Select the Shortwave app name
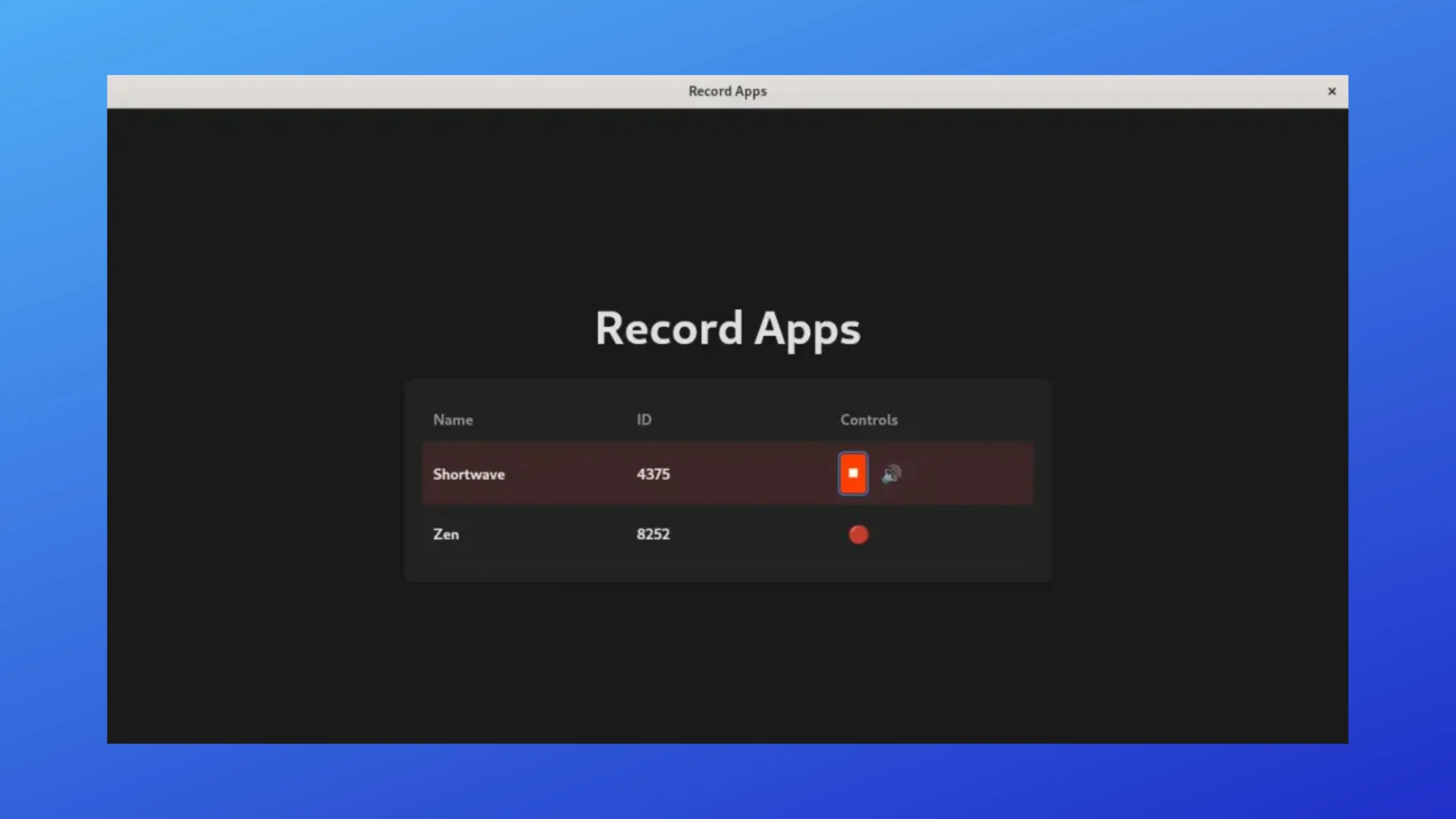 [x=469, y=474]
